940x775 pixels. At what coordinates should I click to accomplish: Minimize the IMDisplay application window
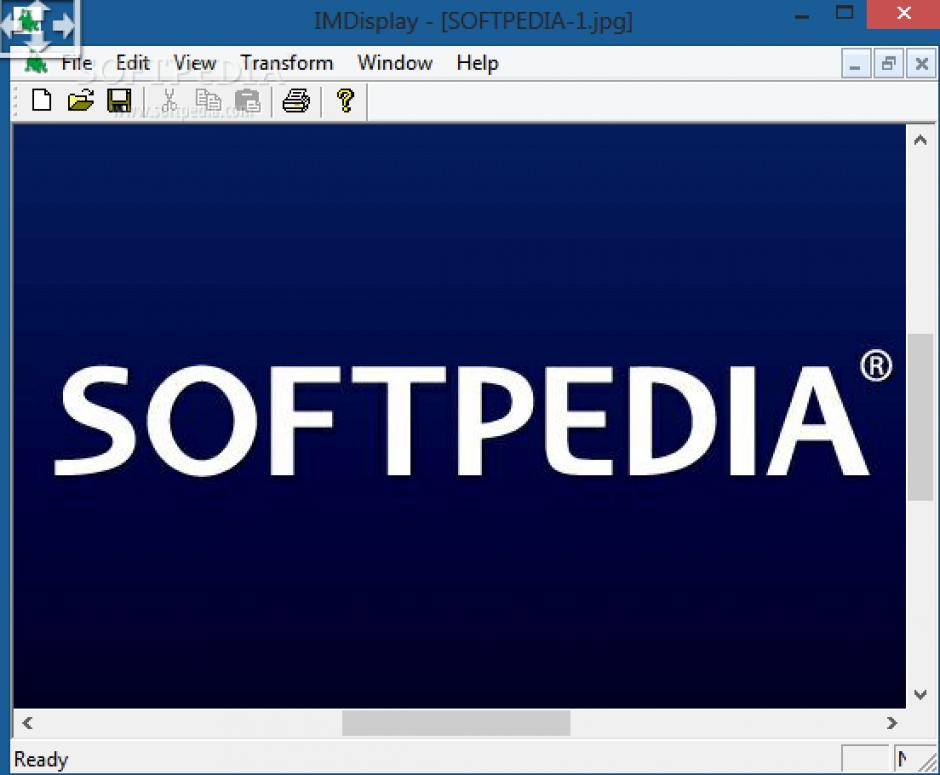(x=802, y=15)
